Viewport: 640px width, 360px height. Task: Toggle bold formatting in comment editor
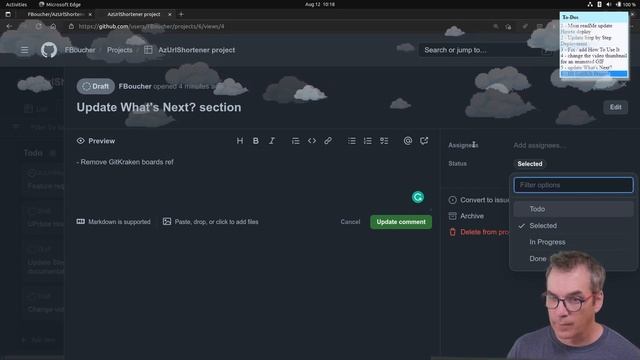click(x=256, y=141)
